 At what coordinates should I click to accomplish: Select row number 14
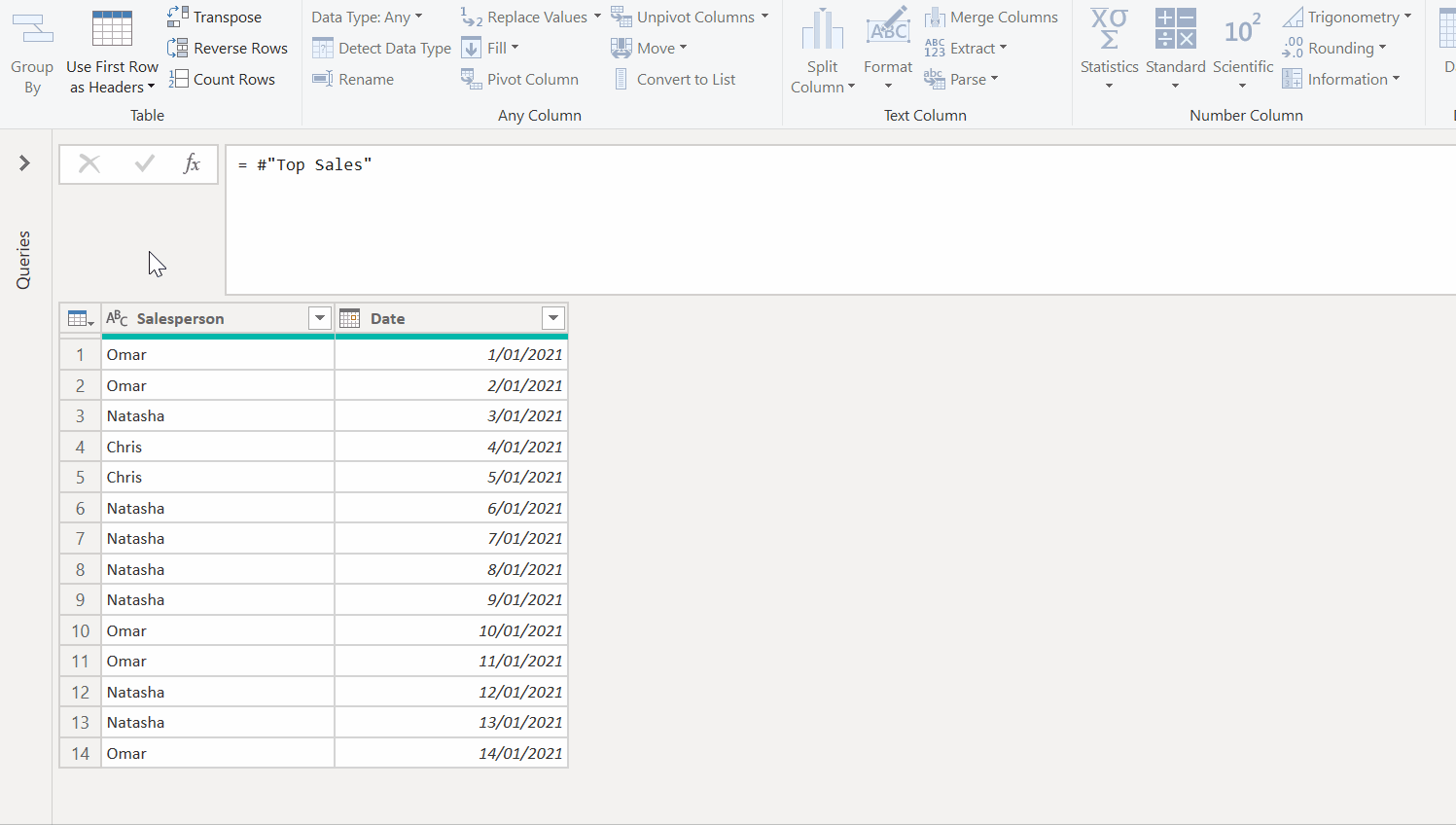click(x=81, y=753)
